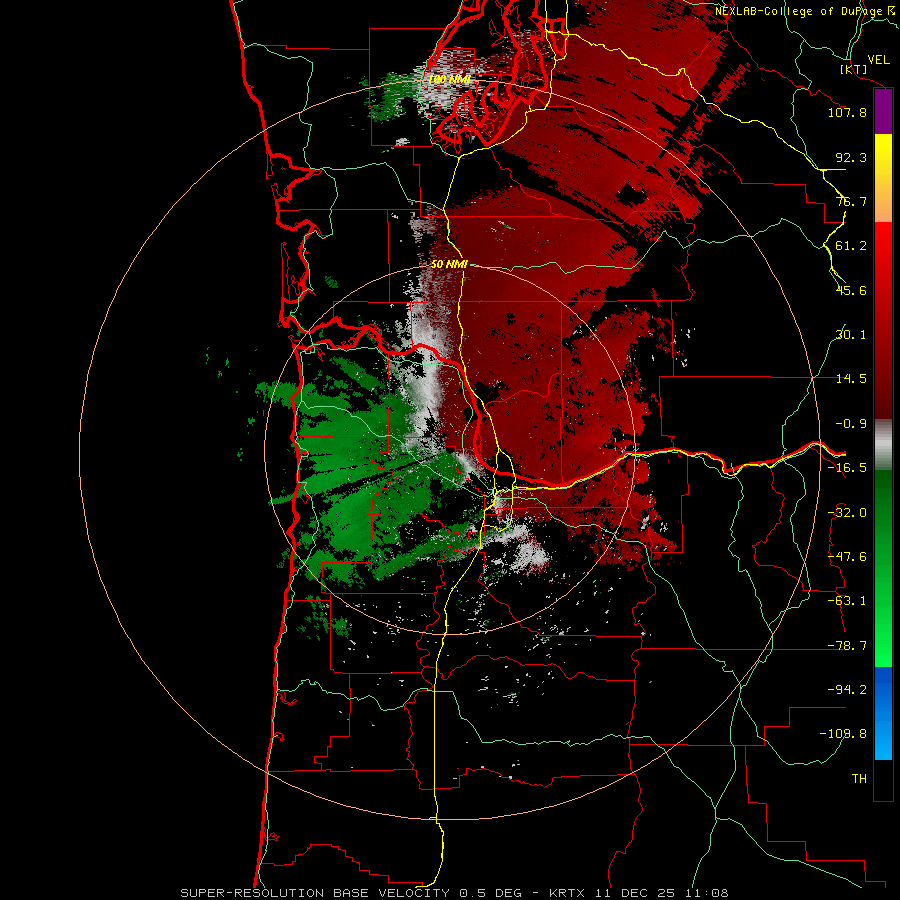
Task: Click the VEL legend heading
Action: [879, 60]
